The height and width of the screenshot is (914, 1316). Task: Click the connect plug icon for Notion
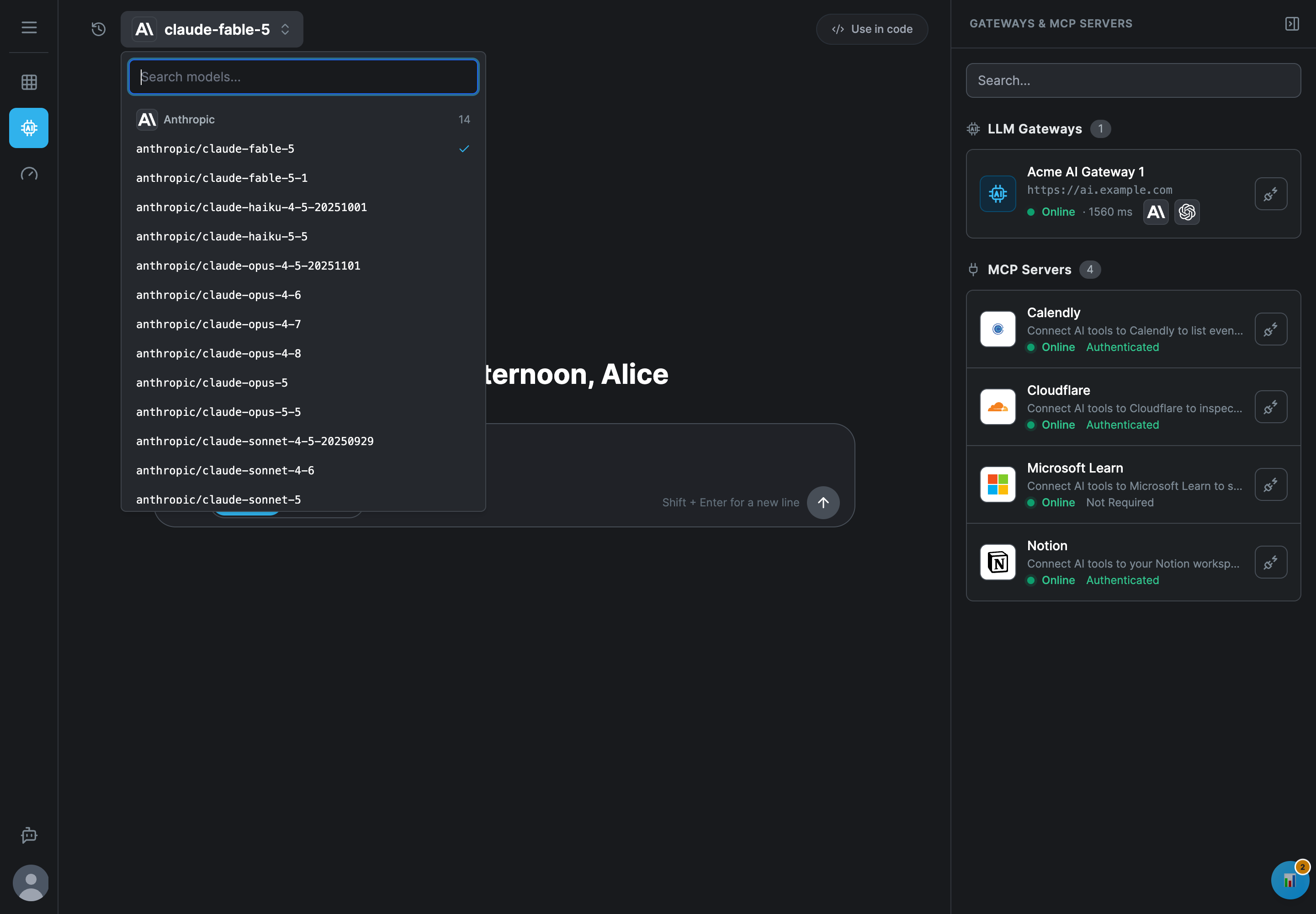pos(1271,563)
